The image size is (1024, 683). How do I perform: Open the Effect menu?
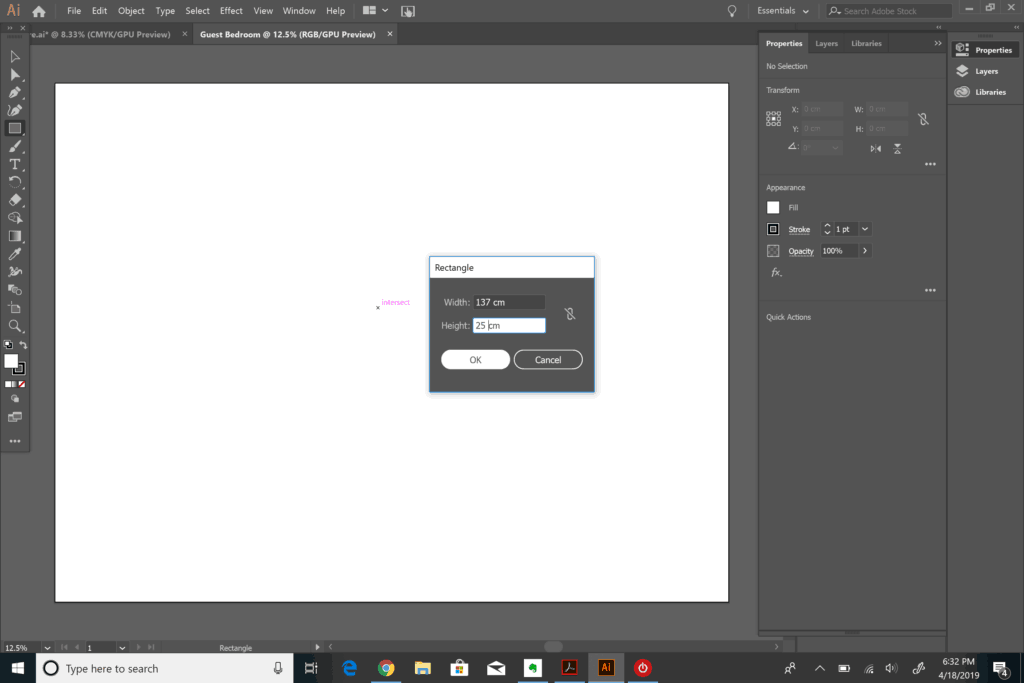(231, 11)
